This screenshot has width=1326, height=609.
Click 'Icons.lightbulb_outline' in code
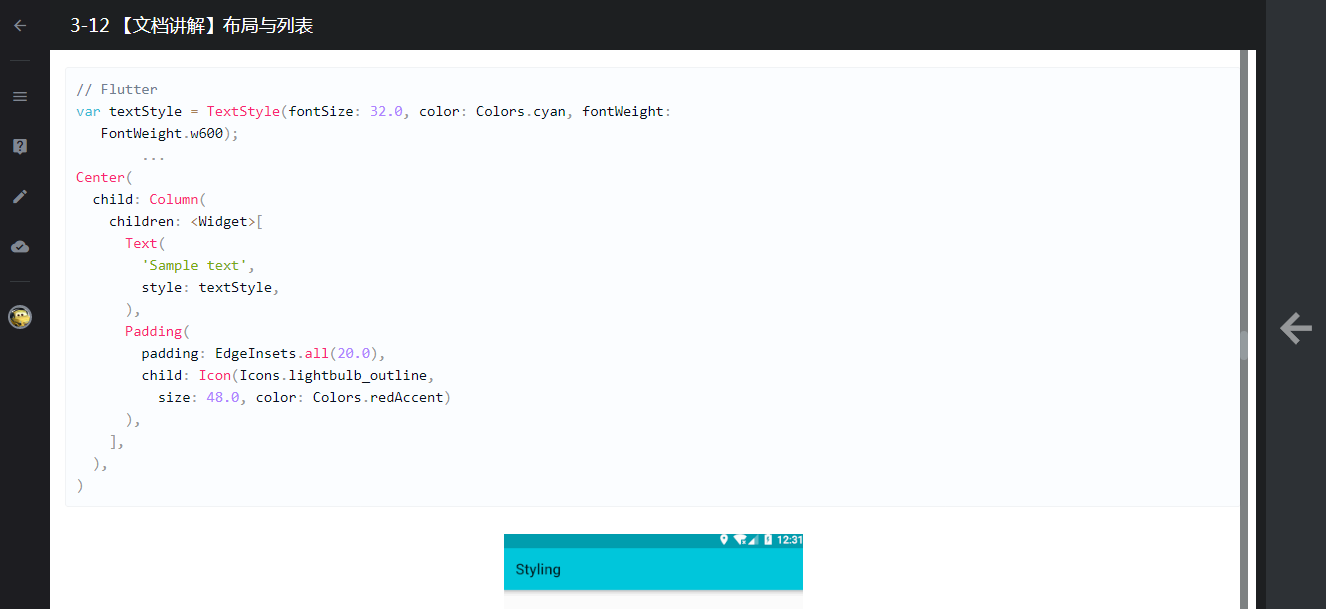coord(334,375)
